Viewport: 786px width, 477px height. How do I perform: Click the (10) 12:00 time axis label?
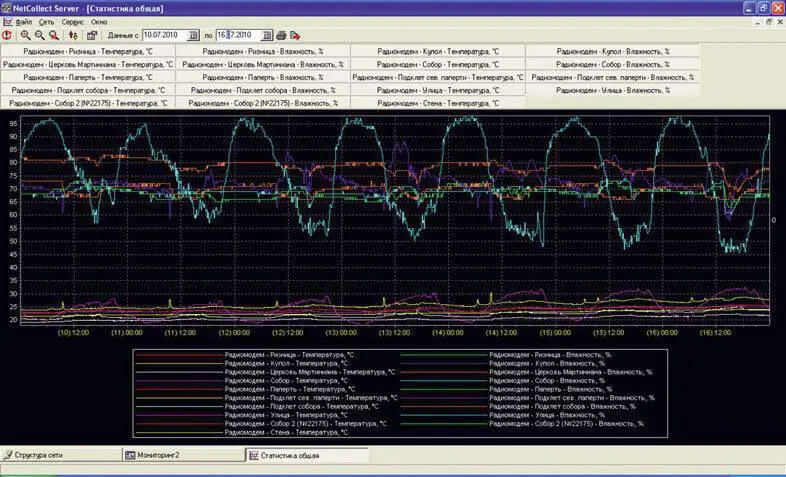[x=73, y=333]
